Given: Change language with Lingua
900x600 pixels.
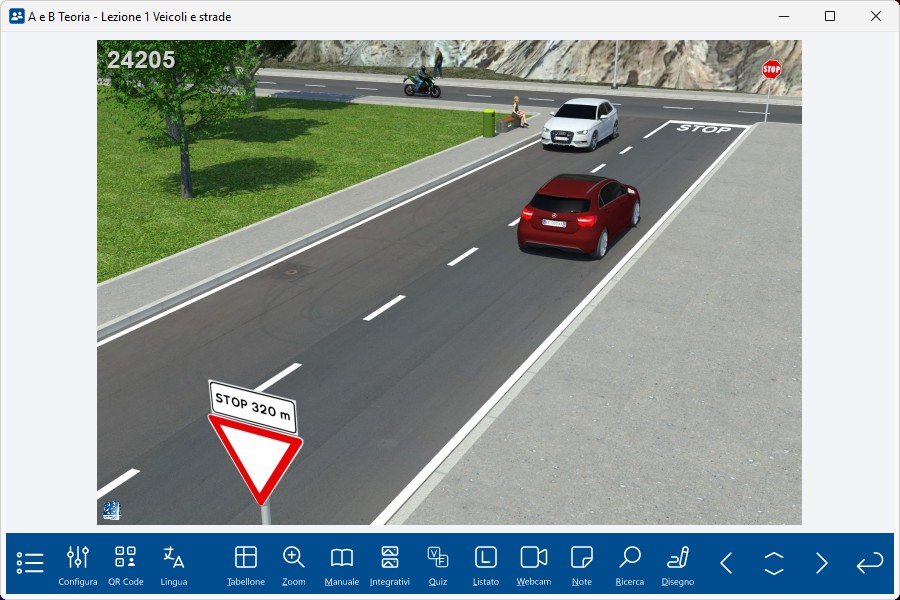Looking at the screenshot, I should click(x=174, y=564).
